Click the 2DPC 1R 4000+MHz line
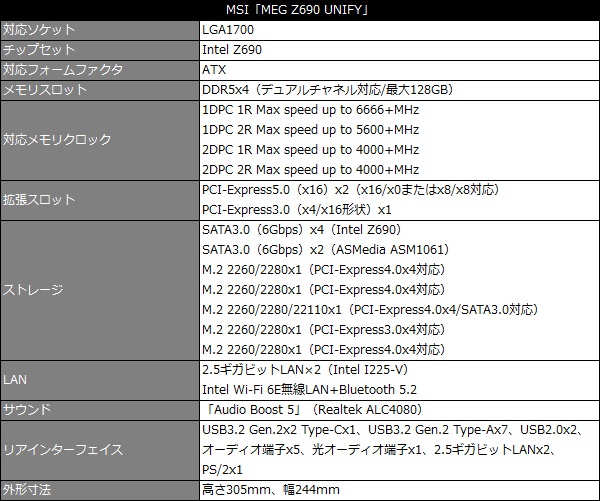 pyautogui.click(x=310, y=150)
